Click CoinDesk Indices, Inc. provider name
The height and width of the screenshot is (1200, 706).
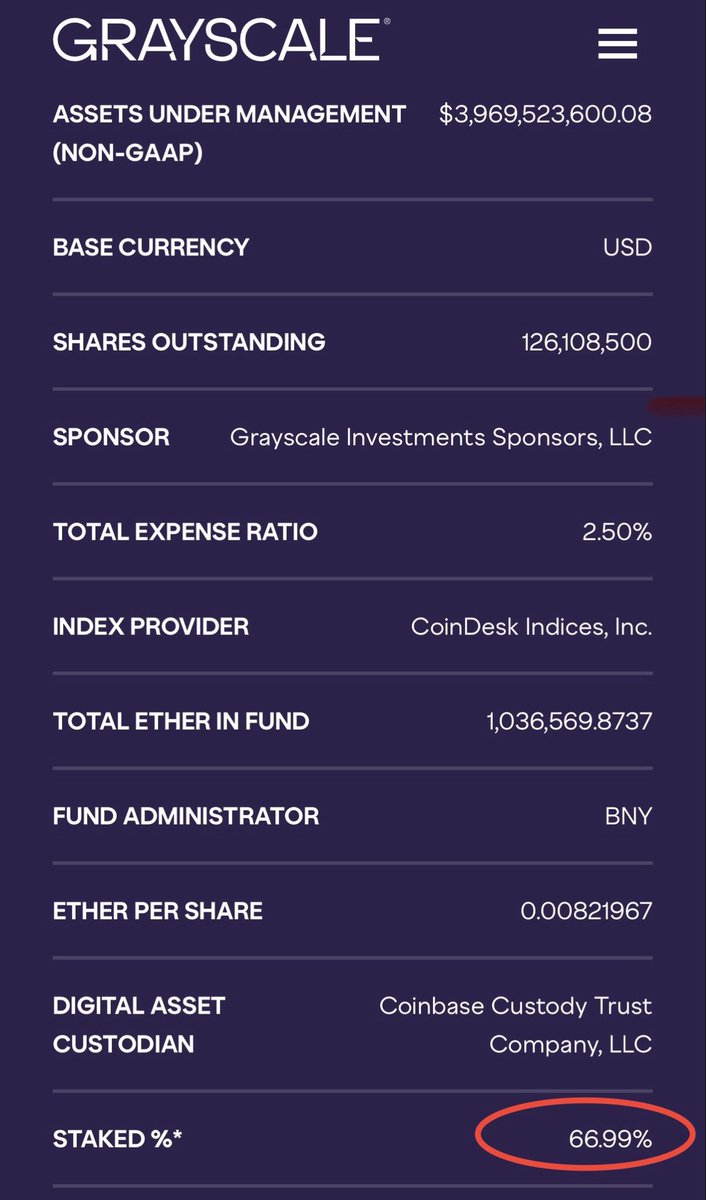(531, 627)
